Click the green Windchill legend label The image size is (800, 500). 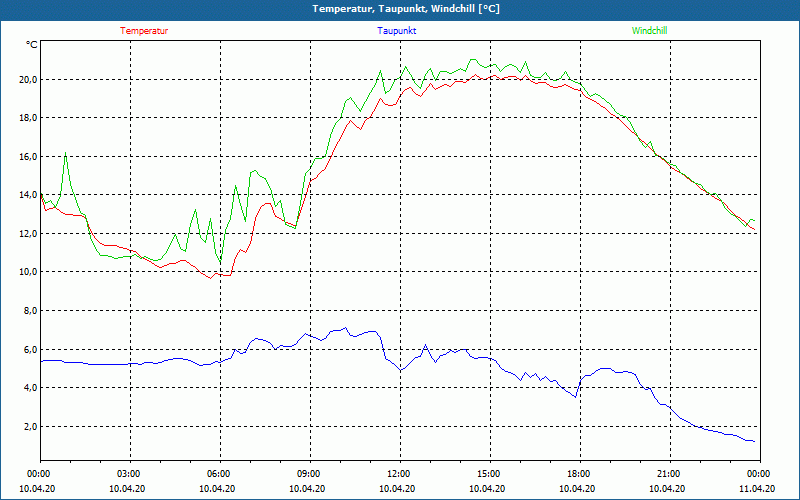[x=649, y=31]
